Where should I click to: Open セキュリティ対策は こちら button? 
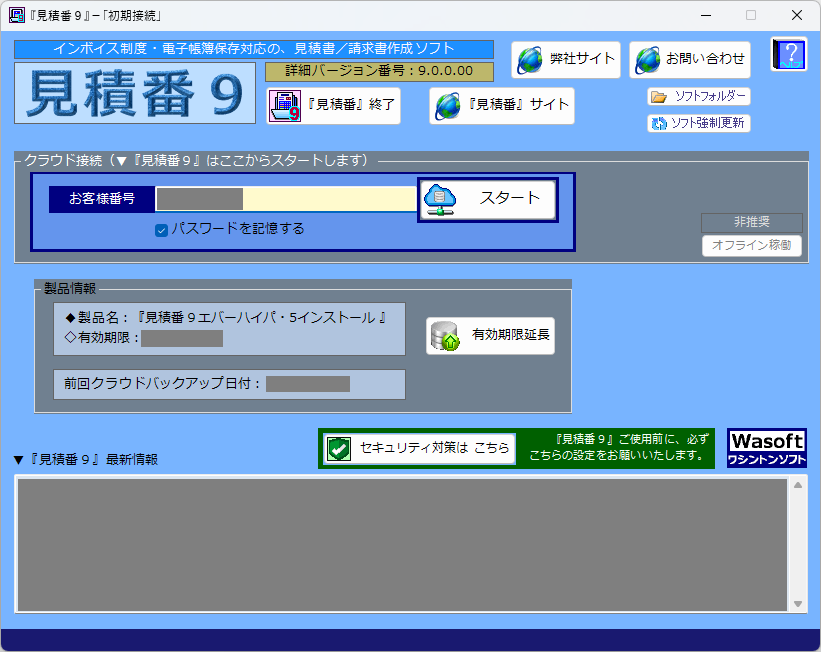click(x=419, y=449)
